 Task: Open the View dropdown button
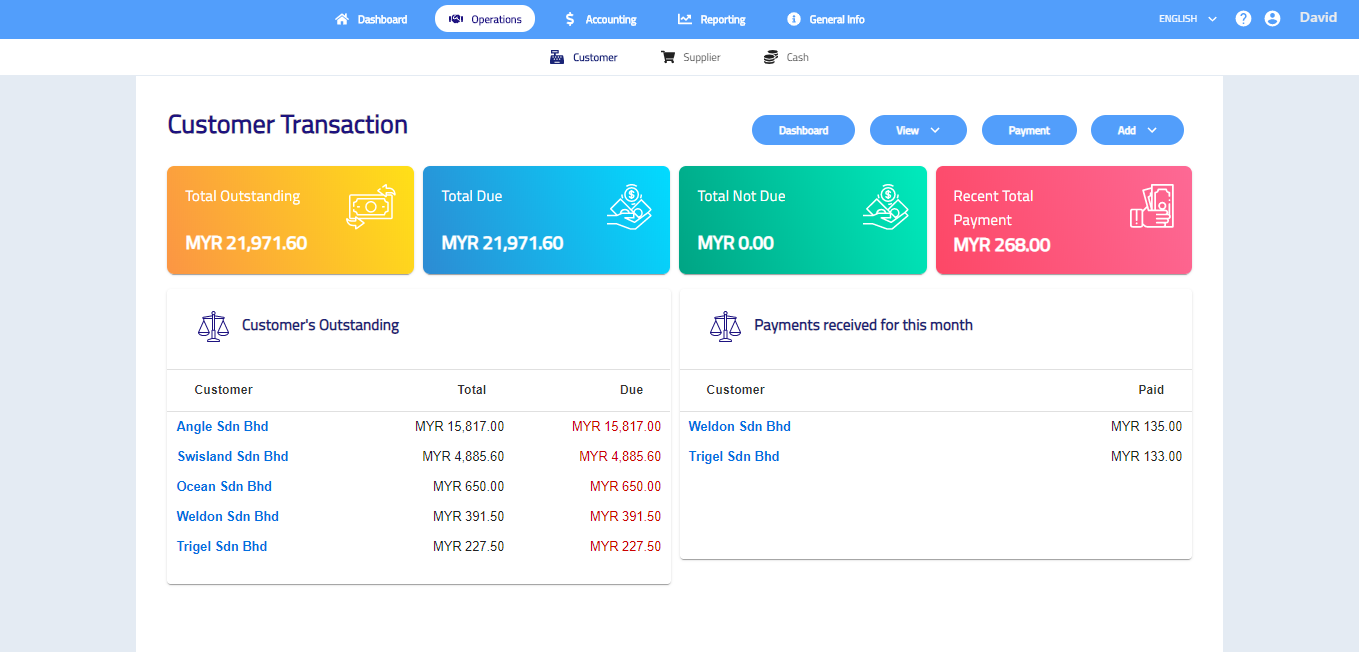click(917, 130)
